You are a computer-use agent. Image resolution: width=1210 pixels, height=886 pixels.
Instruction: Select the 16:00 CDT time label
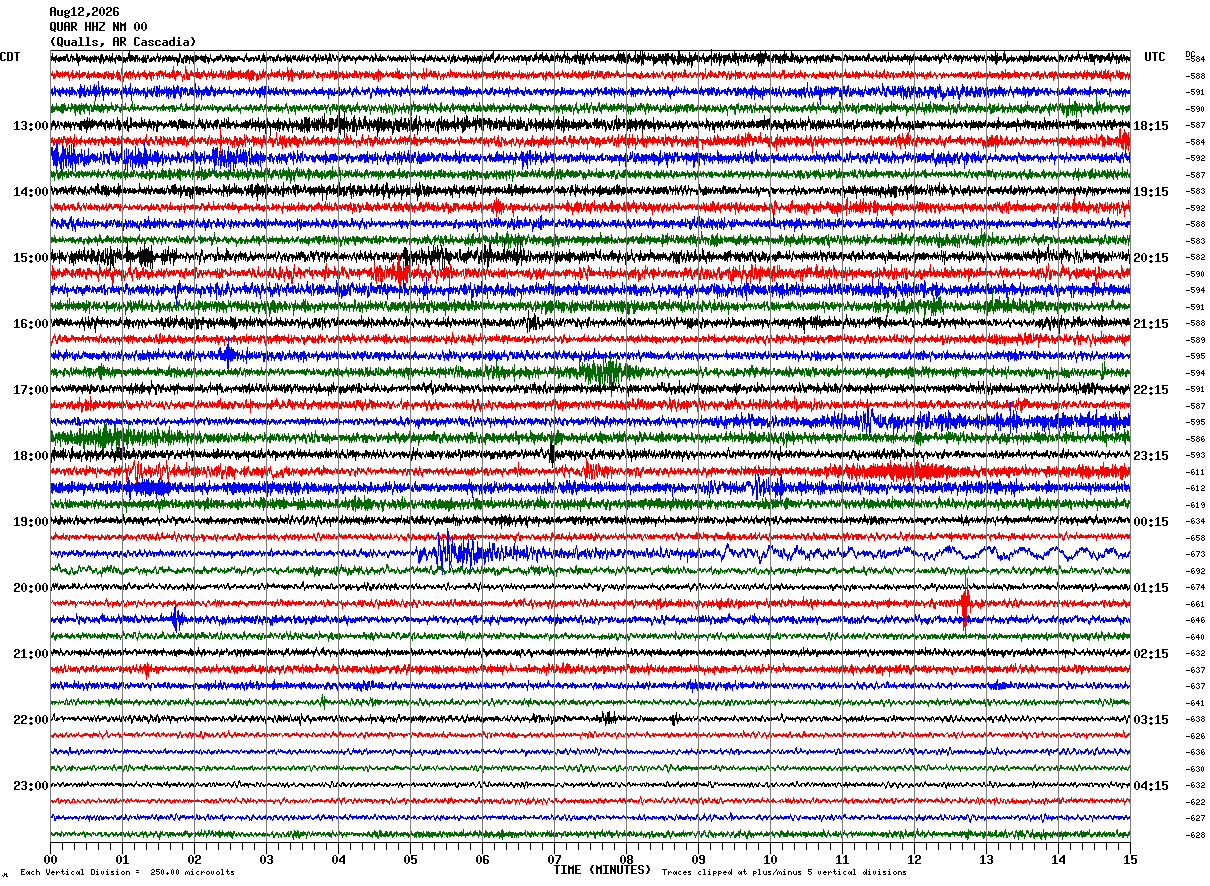pos(31,324)
